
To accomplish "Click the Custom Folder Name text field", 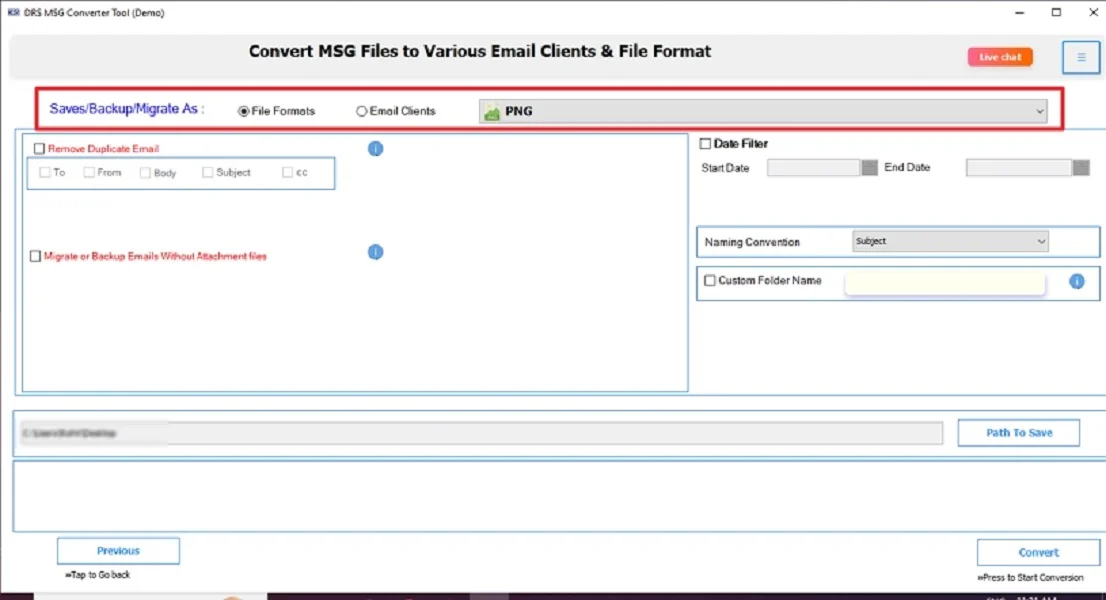I will click(944, 282).
